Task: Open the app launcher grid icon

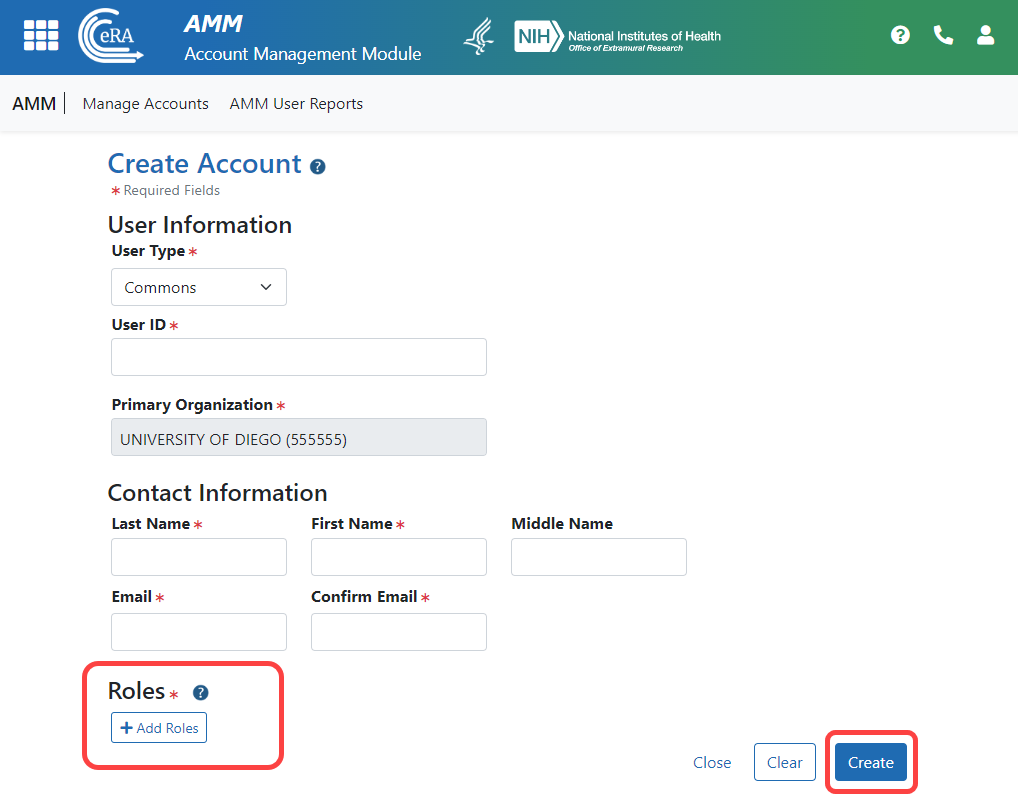Action: pyautogui.click(x=40, y=35)
